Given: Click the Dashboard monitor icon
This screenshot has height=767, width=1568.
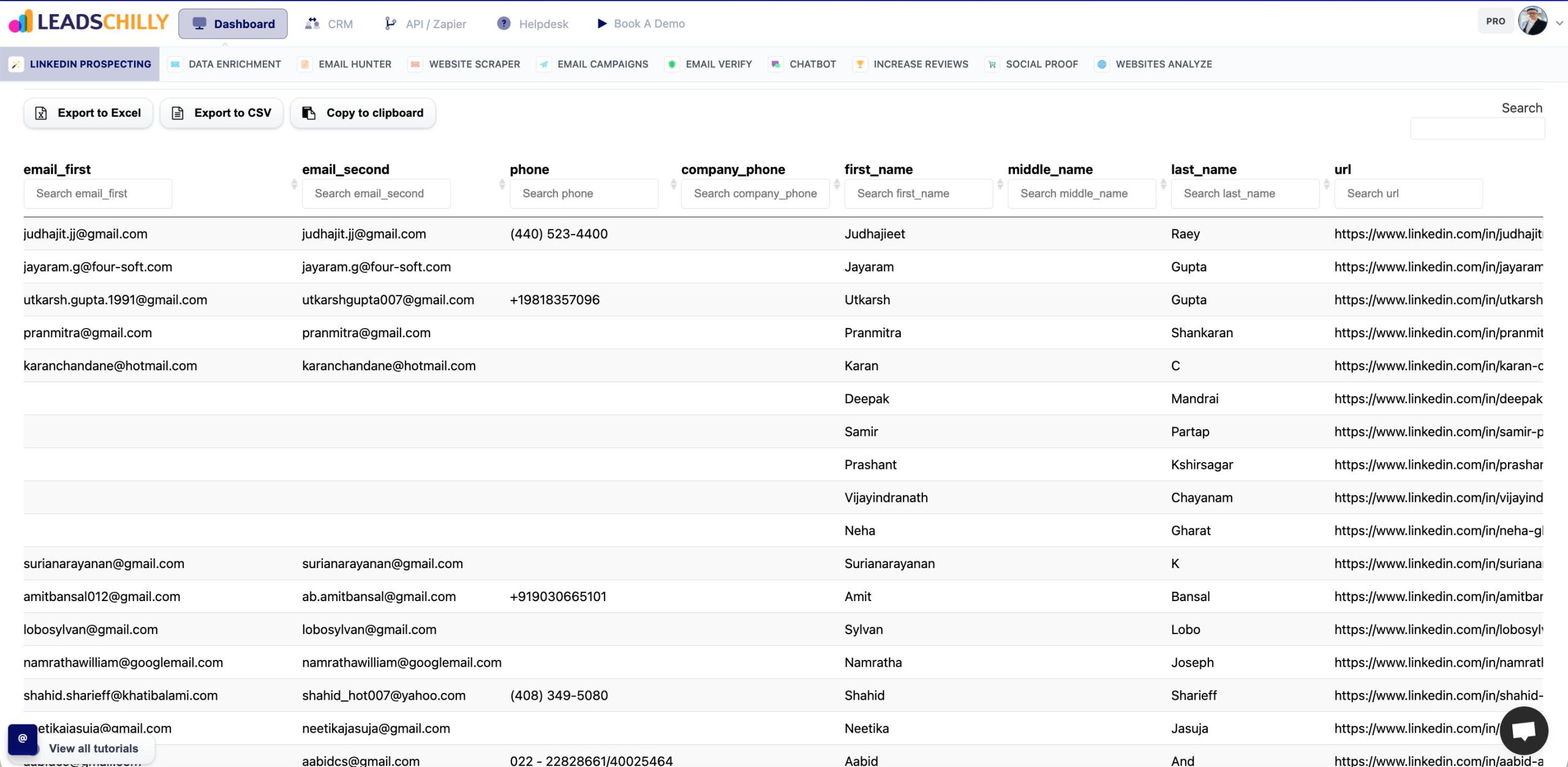Looking at the screenshot, I should coord(199,23).
